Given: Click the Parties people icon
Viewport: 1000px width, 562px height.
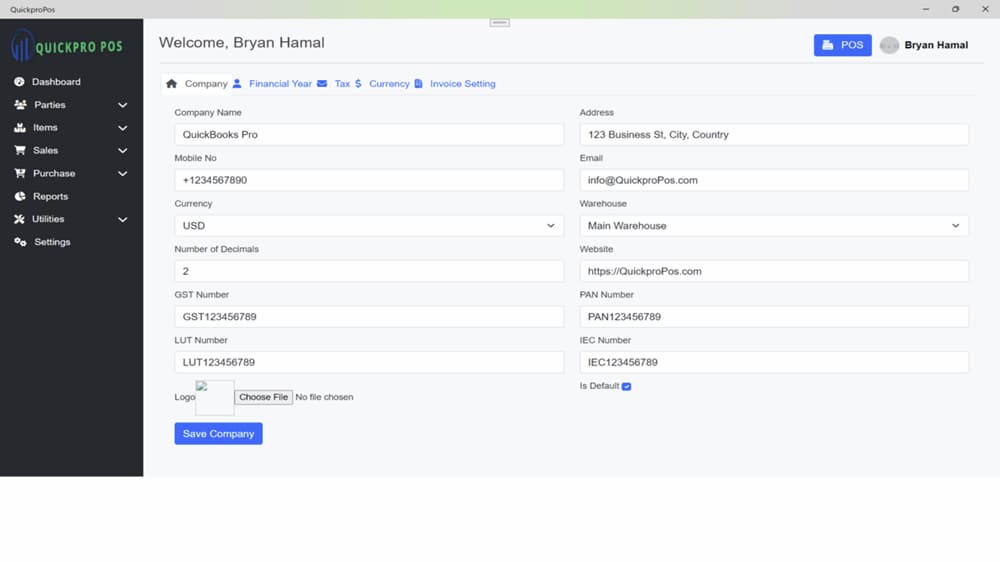Looking at the screenshot, I should click(x=20, y=105).
